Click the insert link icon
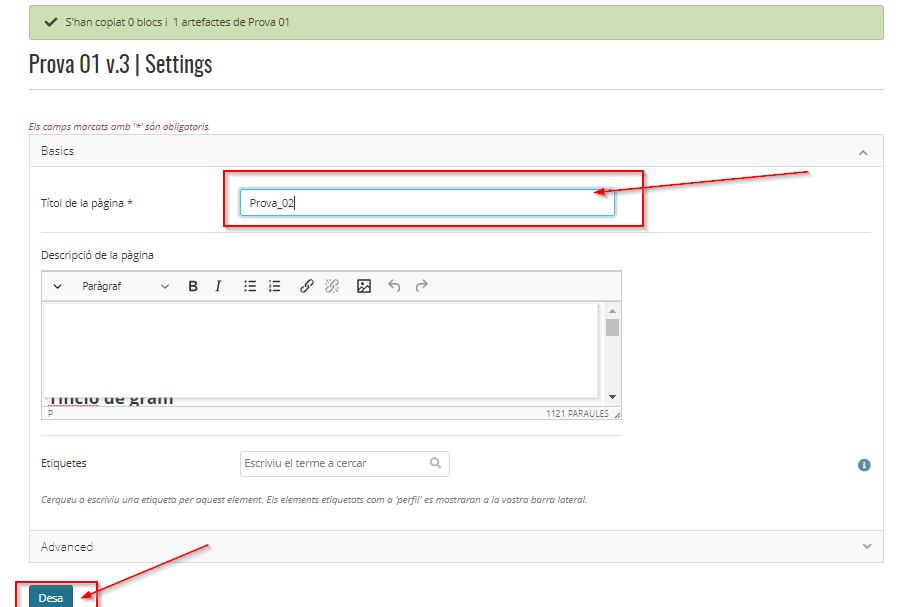 tap(307, 286)
